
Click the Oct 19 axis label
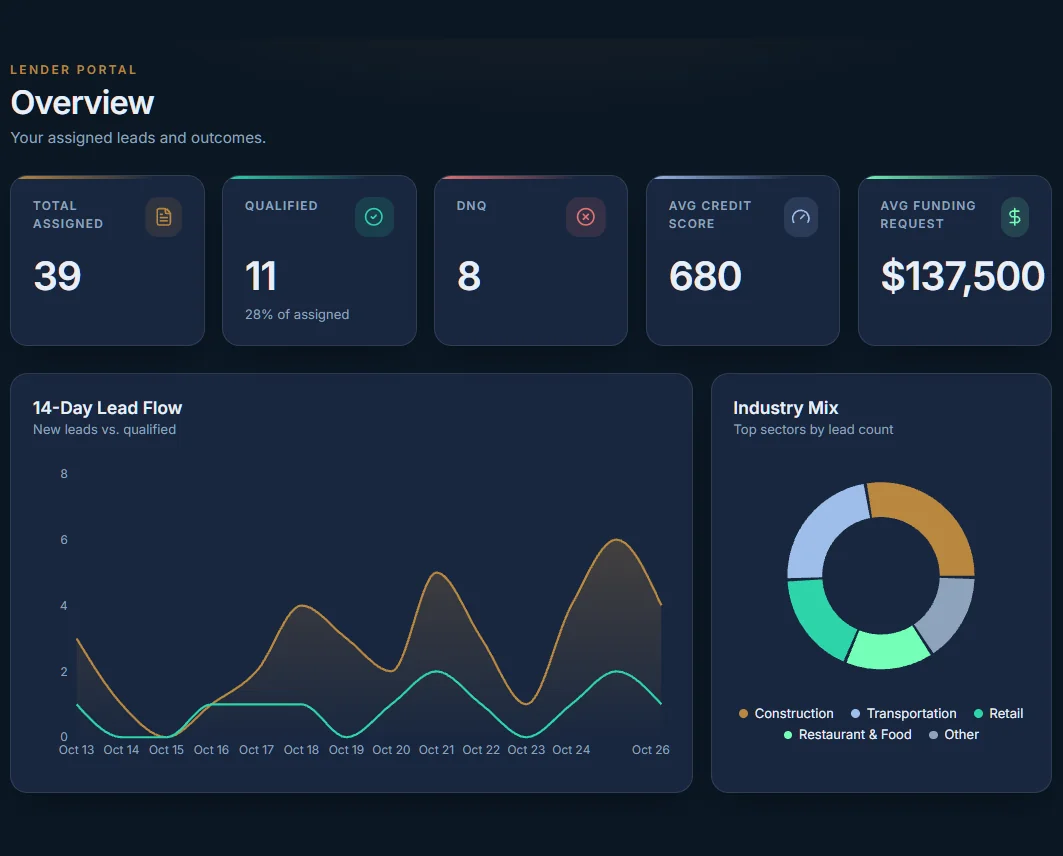(x=346, y=750)
